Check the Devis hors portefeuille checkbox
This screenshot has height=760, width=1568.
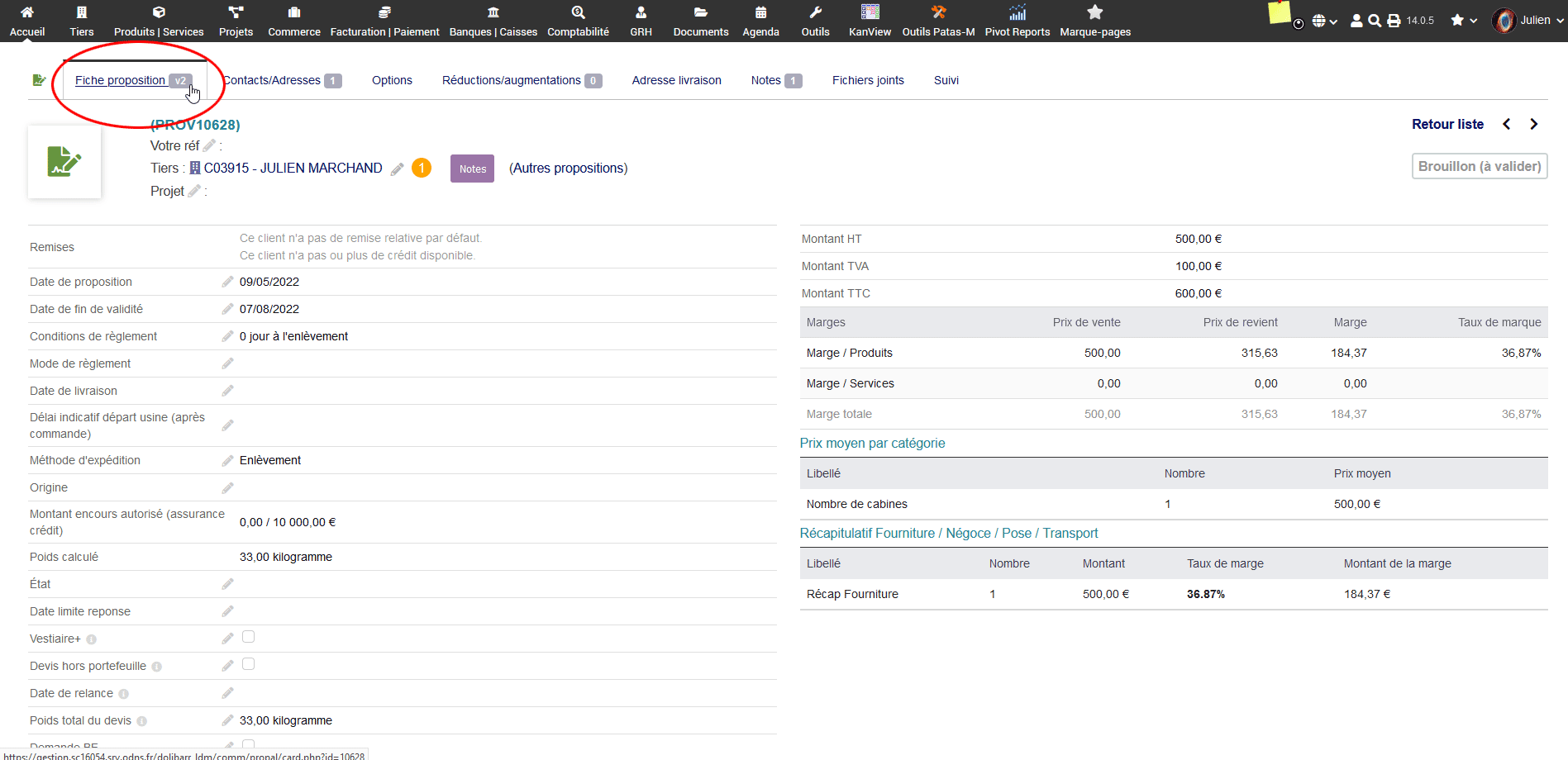[x=248, y=664]
